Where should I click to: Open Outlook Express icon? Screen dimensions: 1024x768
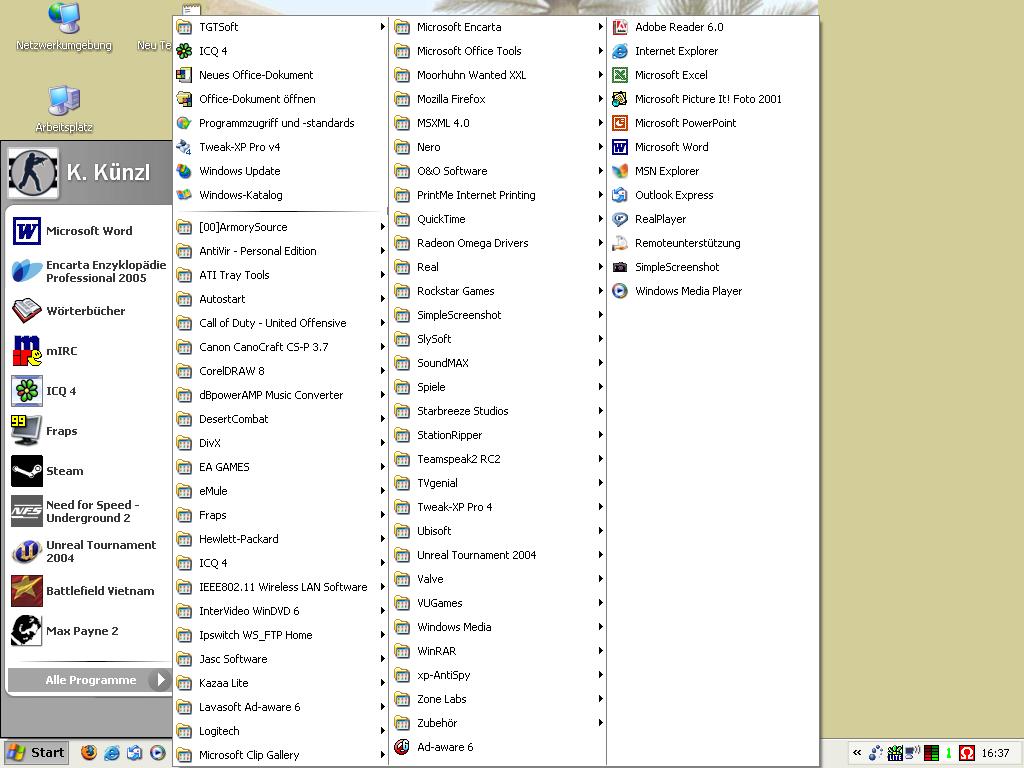click(x=620, y=195)
